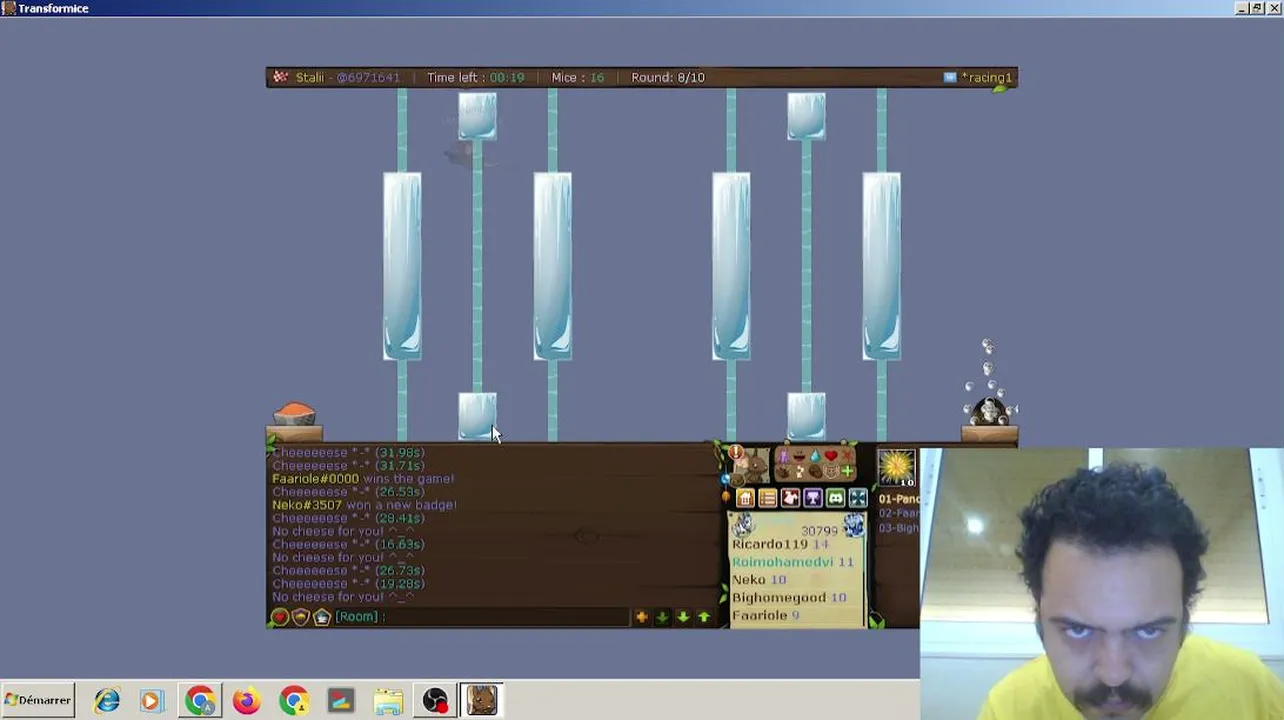Open OBS Studio from the taskbar
1284x720 pixels.
point(435,700)
